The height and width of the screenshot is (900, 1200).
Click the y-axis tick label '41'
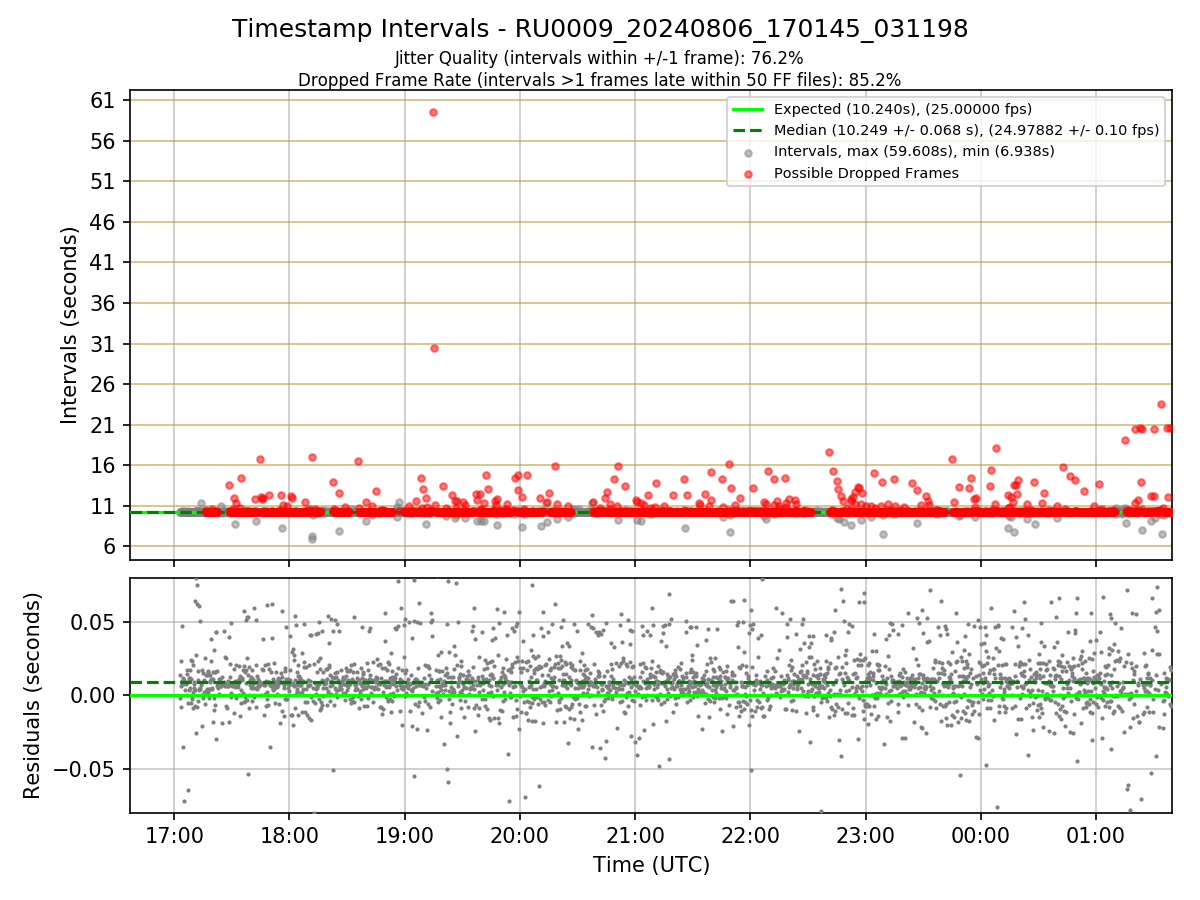pos(105,262)
